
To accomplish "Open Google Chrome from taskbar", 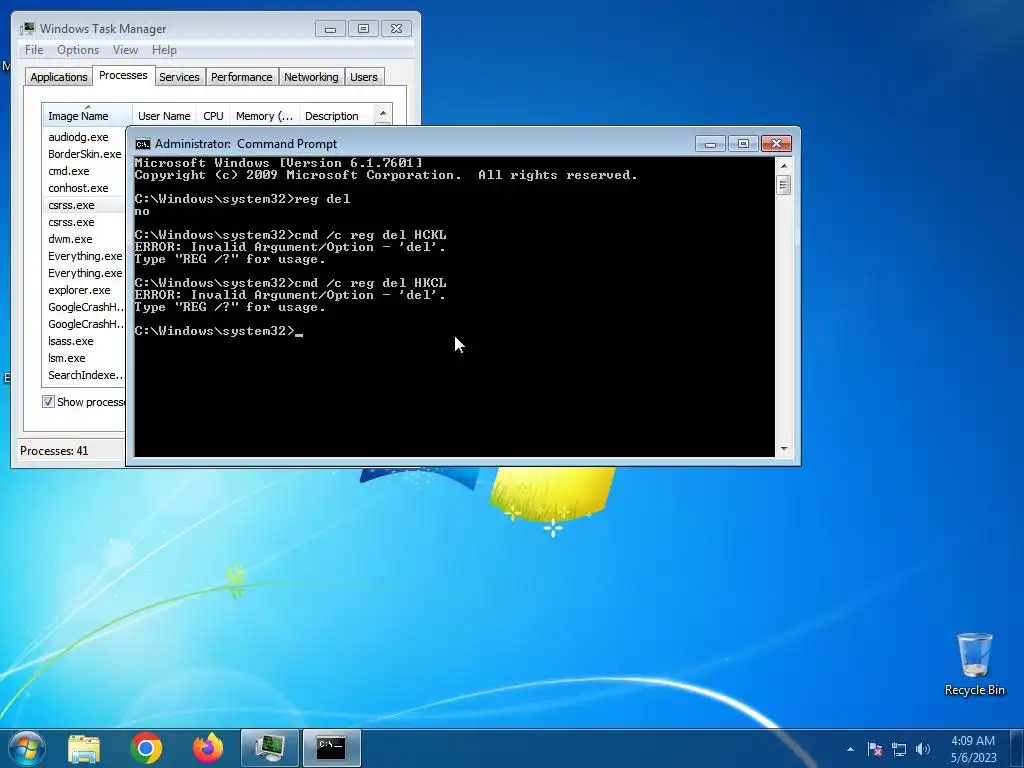I will click(x=146, y=748).
